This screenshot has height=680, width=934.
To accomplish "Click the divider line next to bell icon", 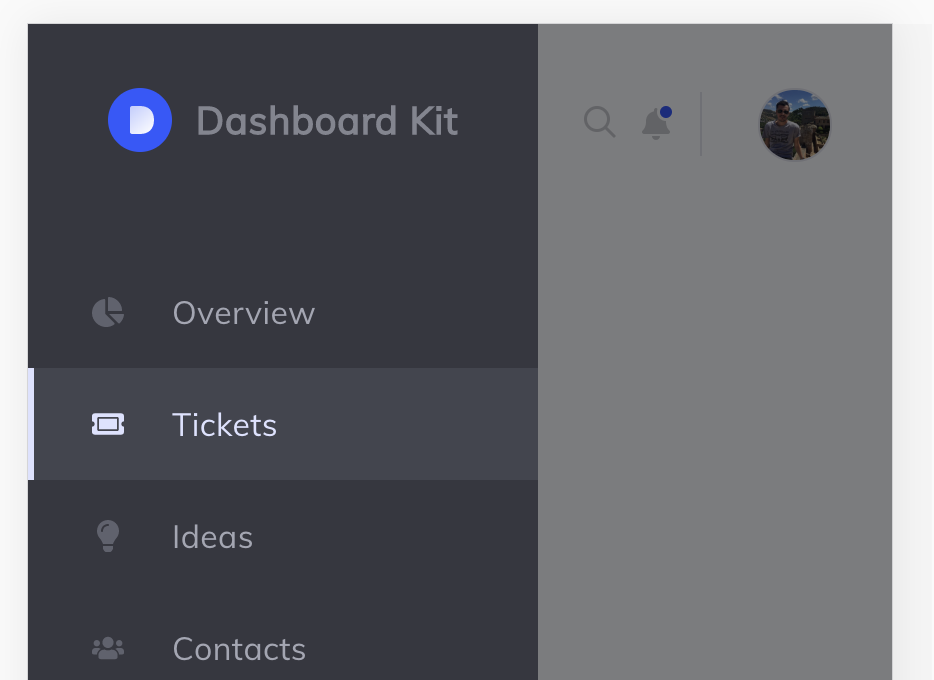I will pyautogui.click(x=701, y=124).
